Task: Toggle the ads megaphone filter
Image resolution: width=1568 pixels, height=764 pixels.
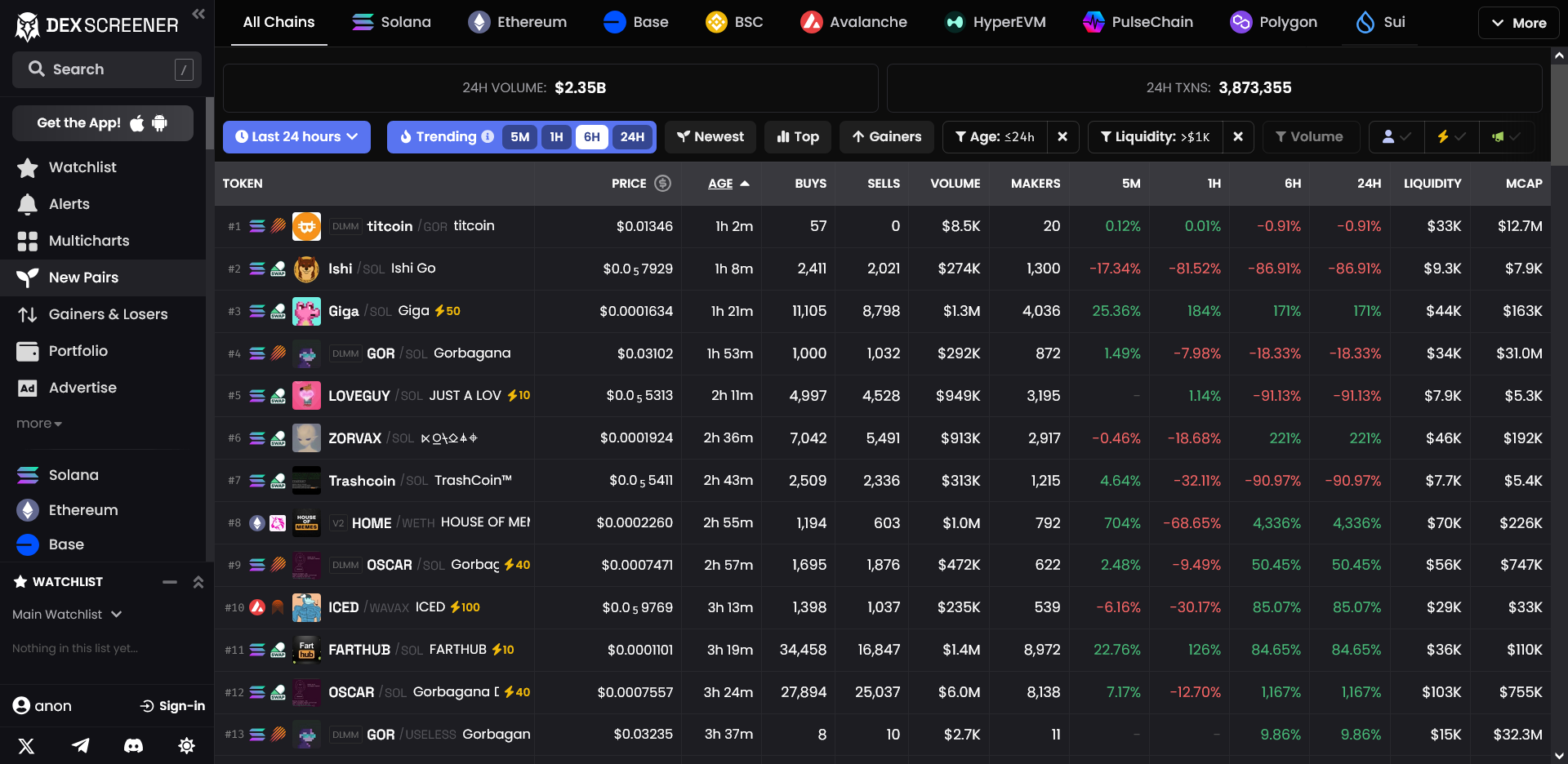Action: pyautogui.click(x=1505, y=136)
